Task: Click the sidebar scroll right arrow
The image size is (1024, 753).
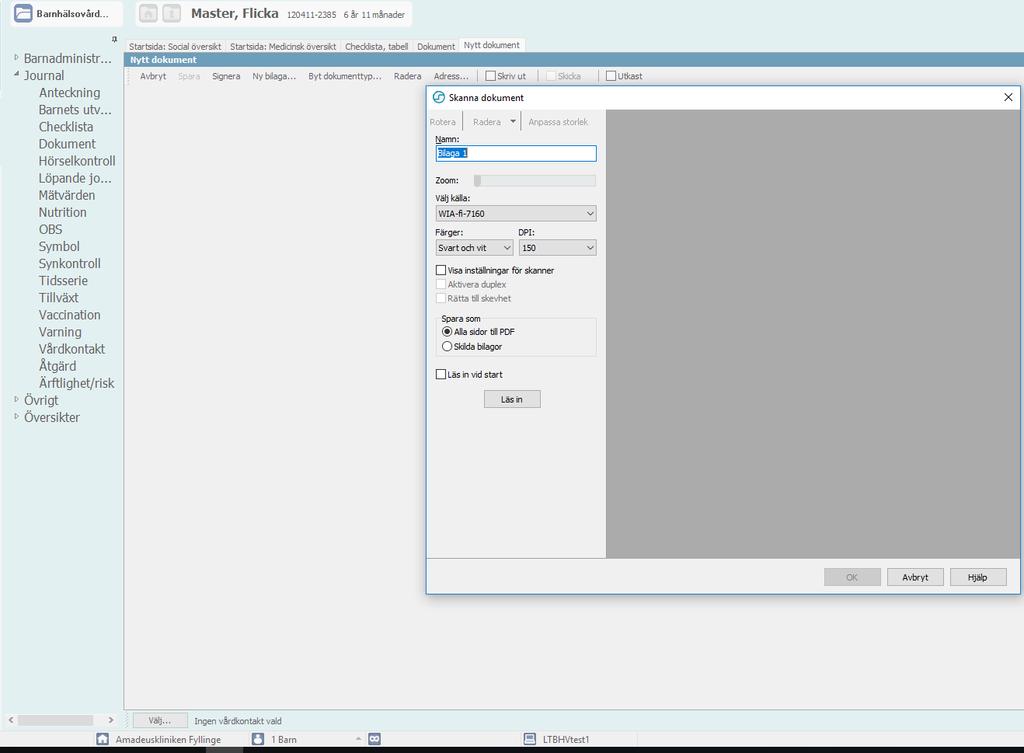Action: pyautogui.click(x=111, y=720)
